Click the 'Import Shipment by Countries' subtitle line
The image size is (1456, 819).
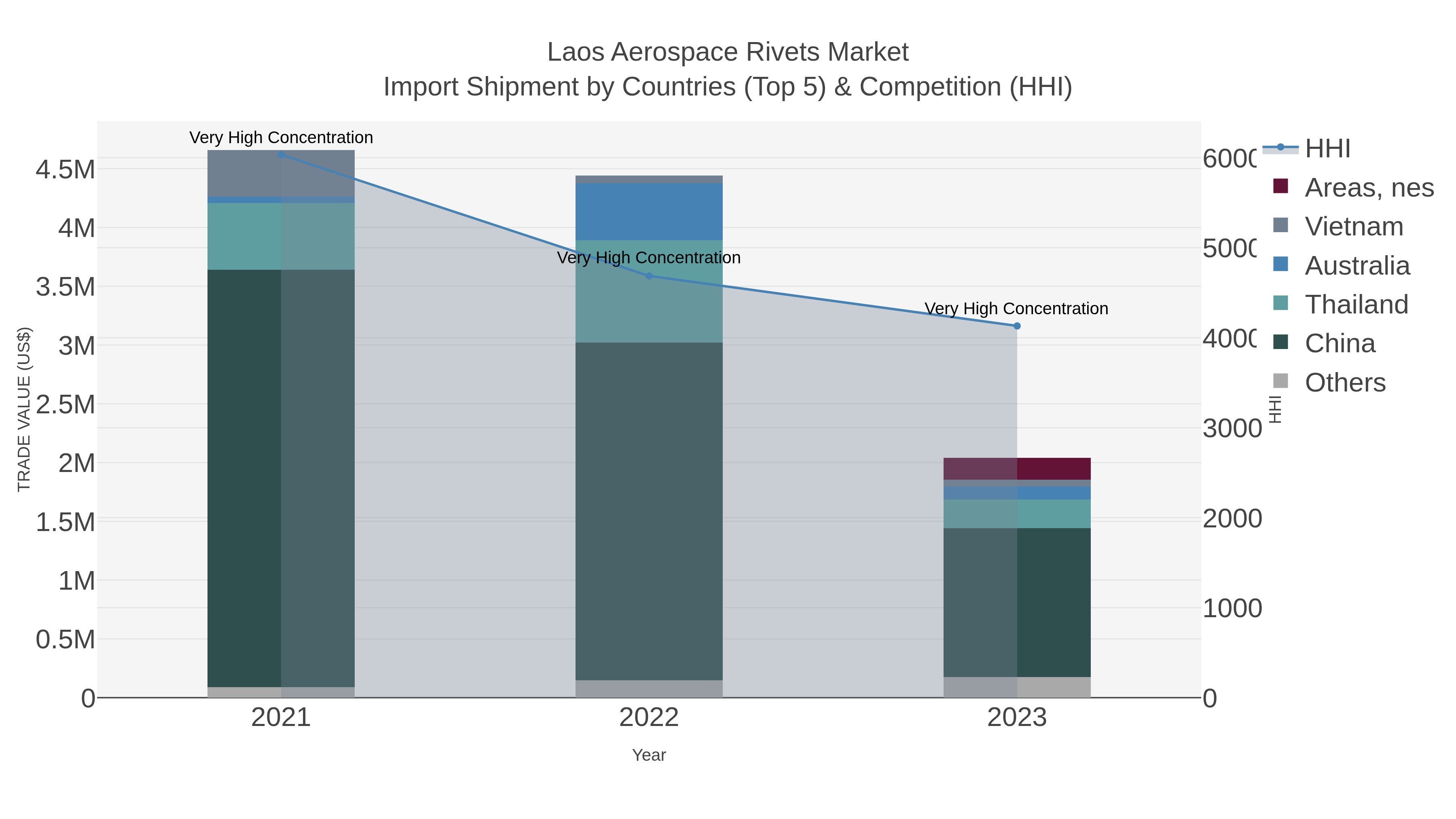click(x=728, y=87)
